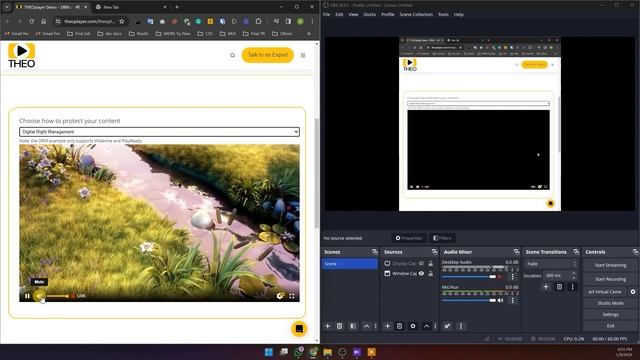
Task: Remove the scene transition trash icon
Action: click(x=559, y=287)
